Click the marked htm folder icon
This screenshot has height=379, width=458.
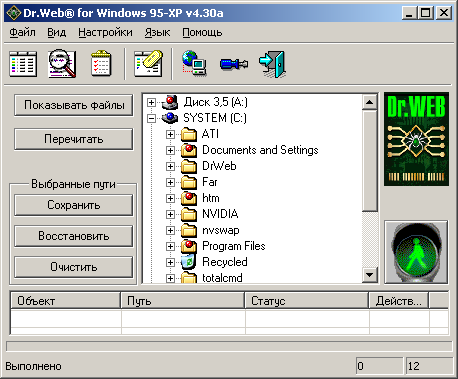pos(189,198)
